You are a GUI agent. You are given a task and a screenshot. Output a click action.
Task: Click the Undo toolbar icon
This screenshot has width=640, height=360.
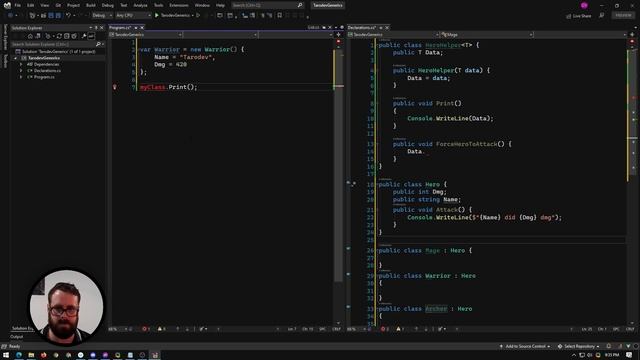[68, 15]
